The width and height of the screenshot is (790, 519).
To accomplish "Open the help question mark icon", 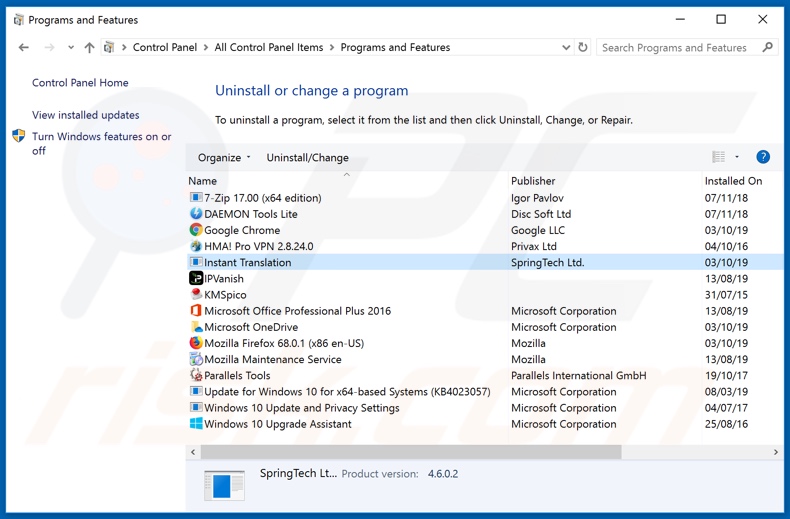I will click(x=763, y=157).
